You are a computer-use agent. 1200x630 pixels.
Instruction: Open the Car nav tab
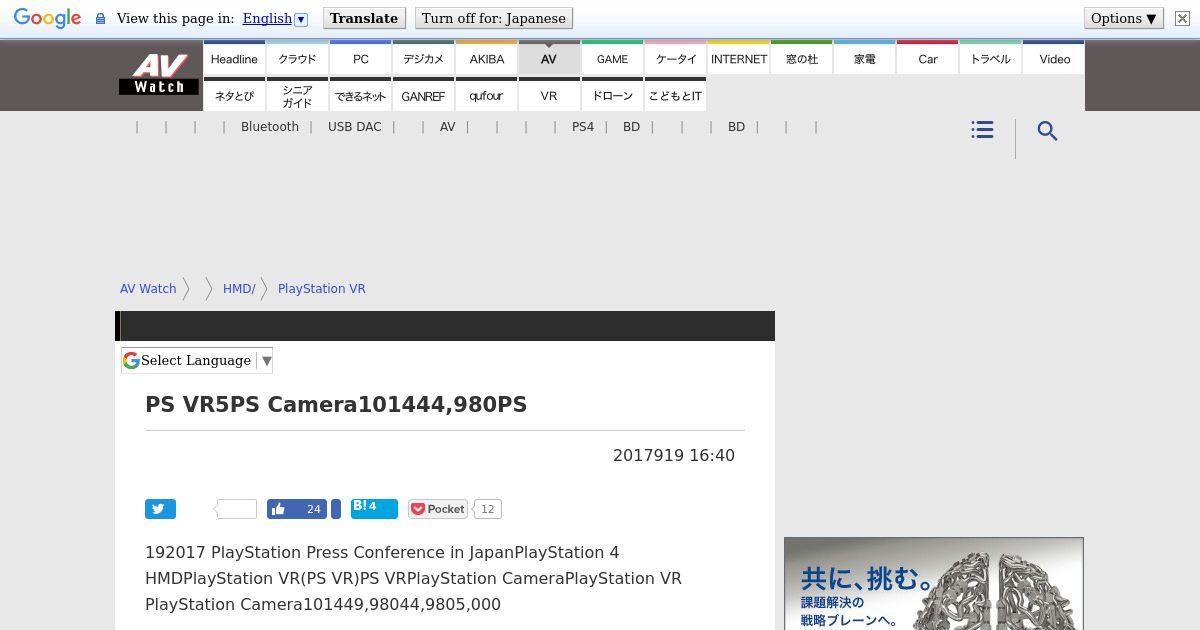(x=928, y=58)
